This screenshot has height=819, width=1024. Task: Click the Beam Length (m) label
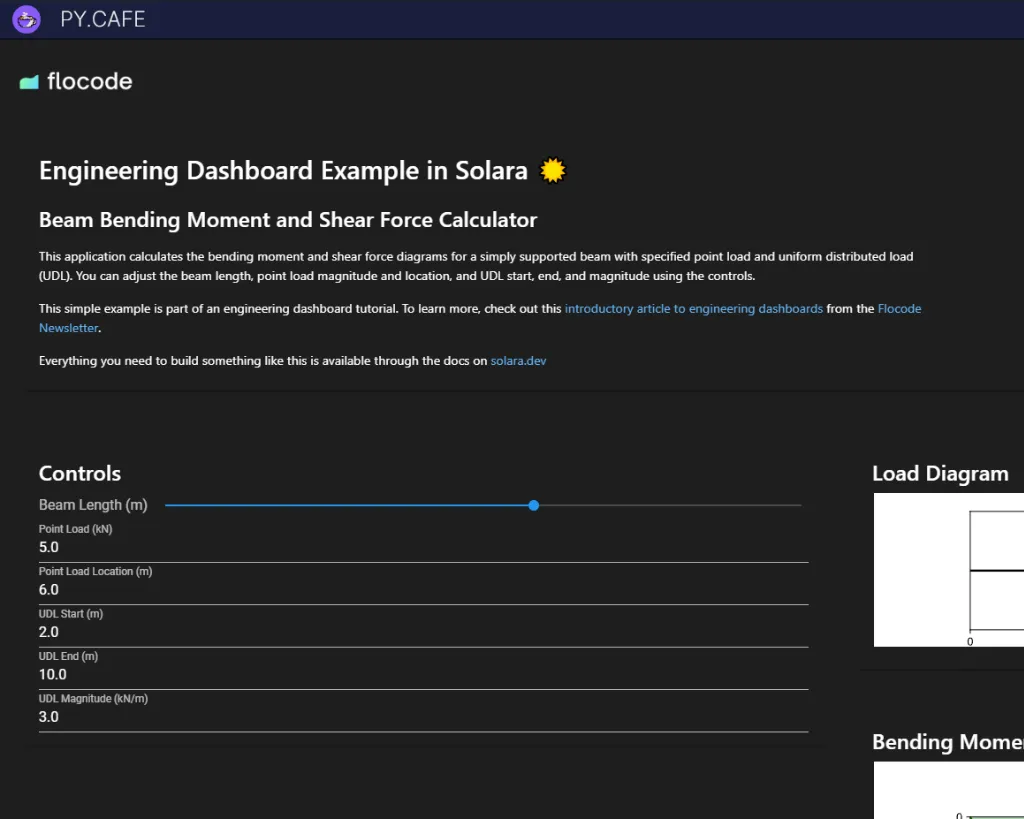pos(93,506)
